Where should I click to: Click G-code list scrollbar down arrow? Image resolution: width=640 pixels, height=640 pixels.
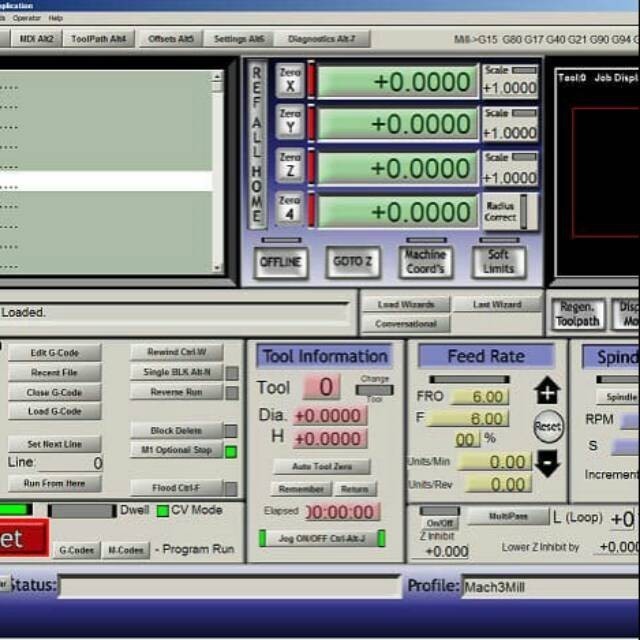click(217, 268)
